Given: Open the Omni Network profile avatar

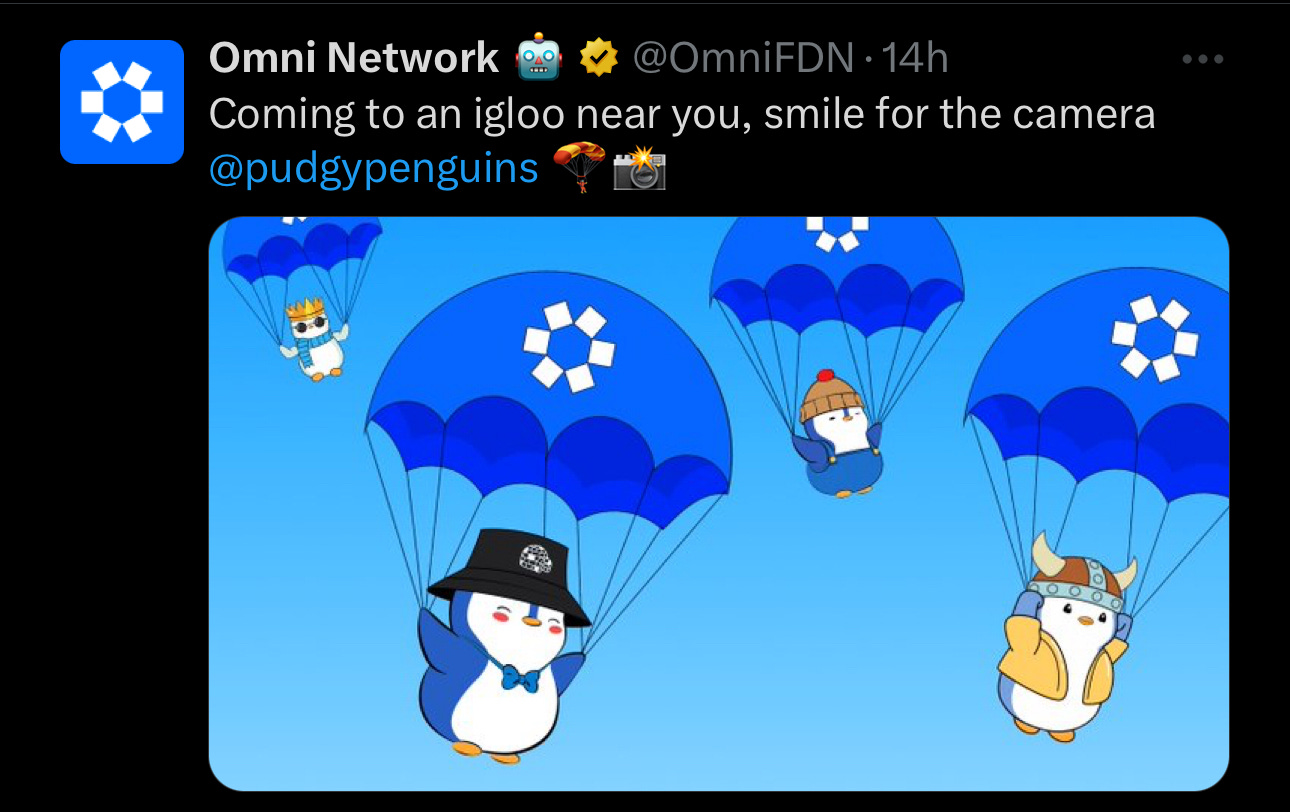Looking at the screenshot, I should coord(122,102).
